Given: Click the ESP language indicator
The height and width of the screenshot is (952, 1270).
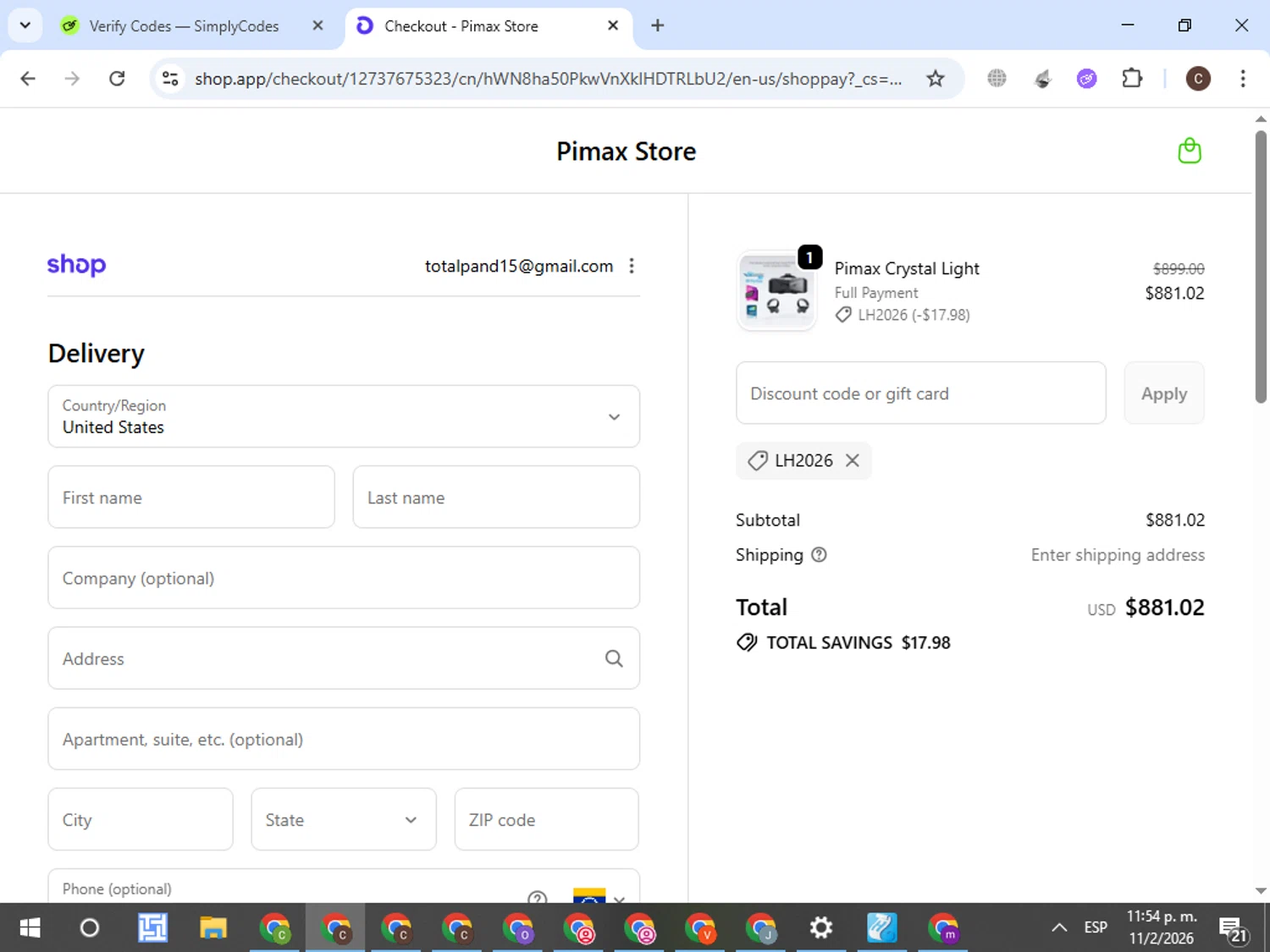Looking at the screenshot, I should click(1096, 927).
